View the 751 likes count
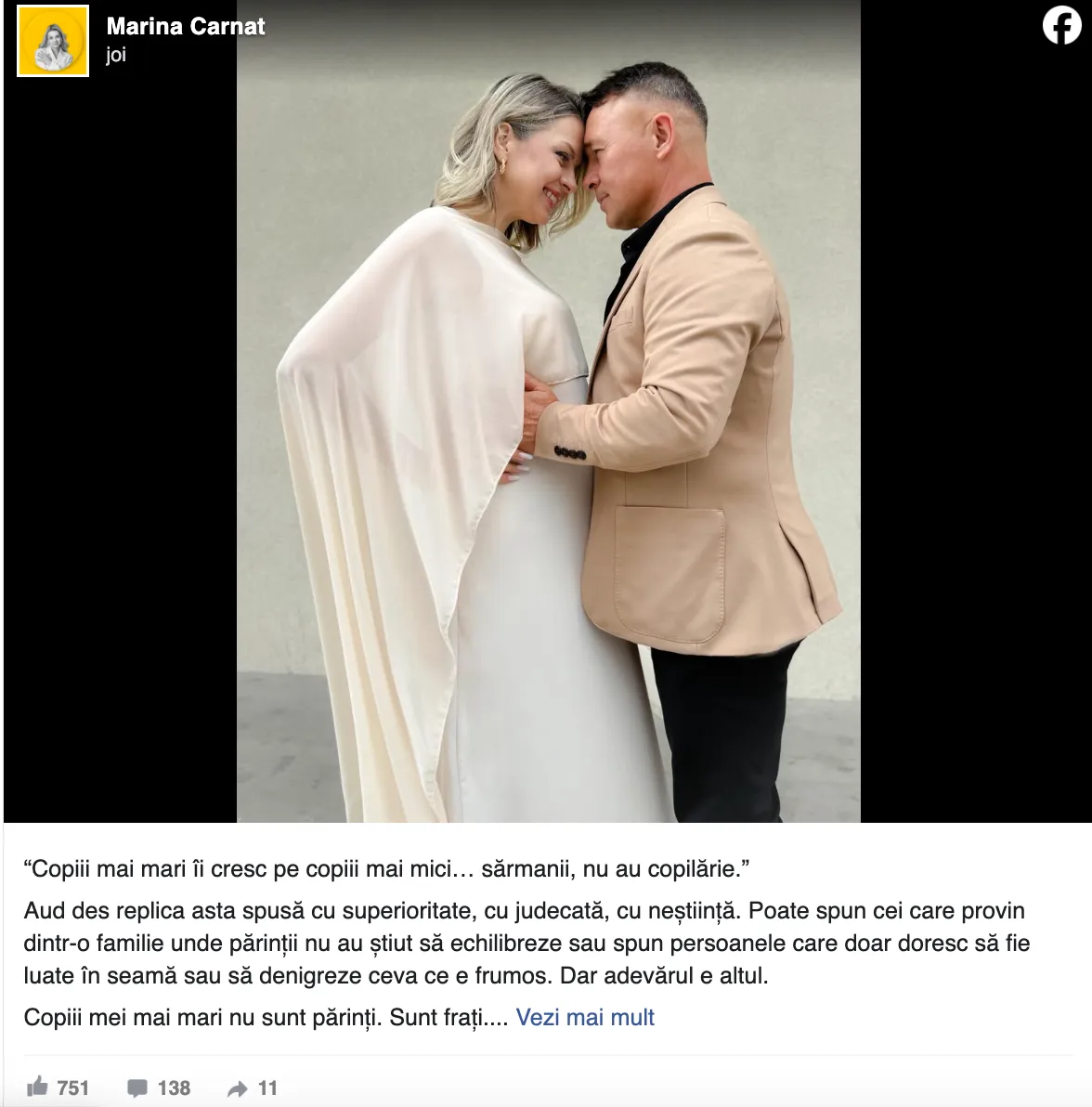 [72, 1087]
